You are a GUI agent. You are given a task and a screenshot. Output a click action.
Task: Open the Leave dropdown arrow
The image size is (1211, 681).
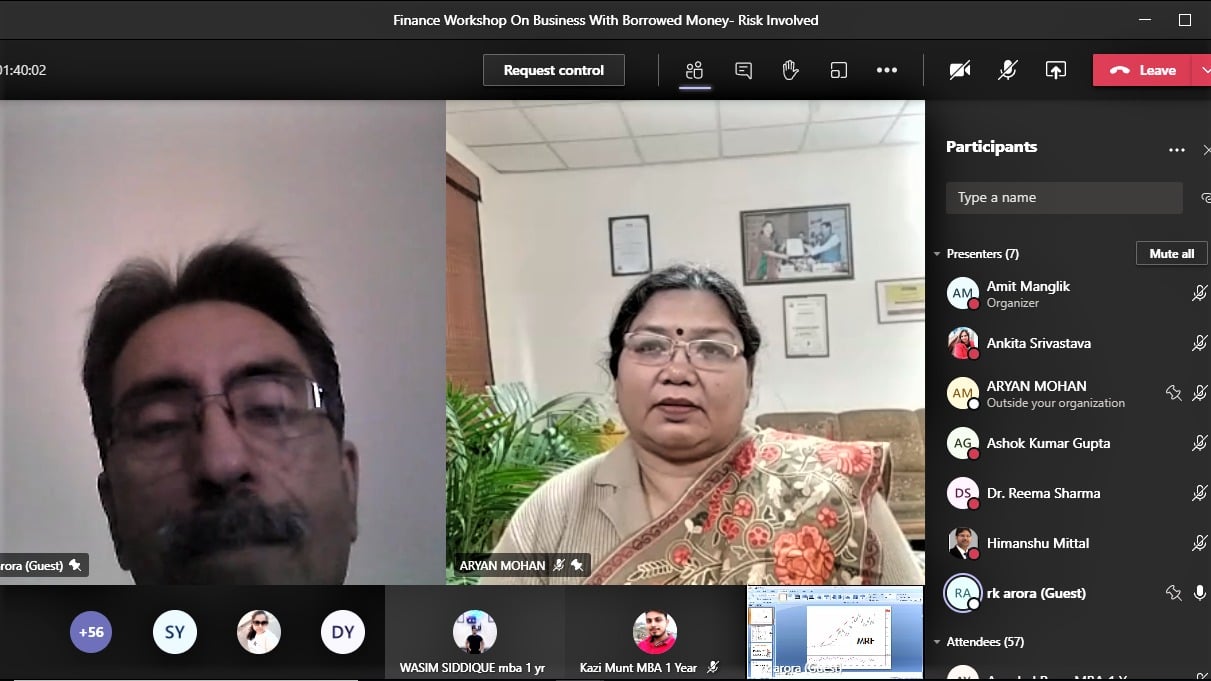[x=1203, y=70]
